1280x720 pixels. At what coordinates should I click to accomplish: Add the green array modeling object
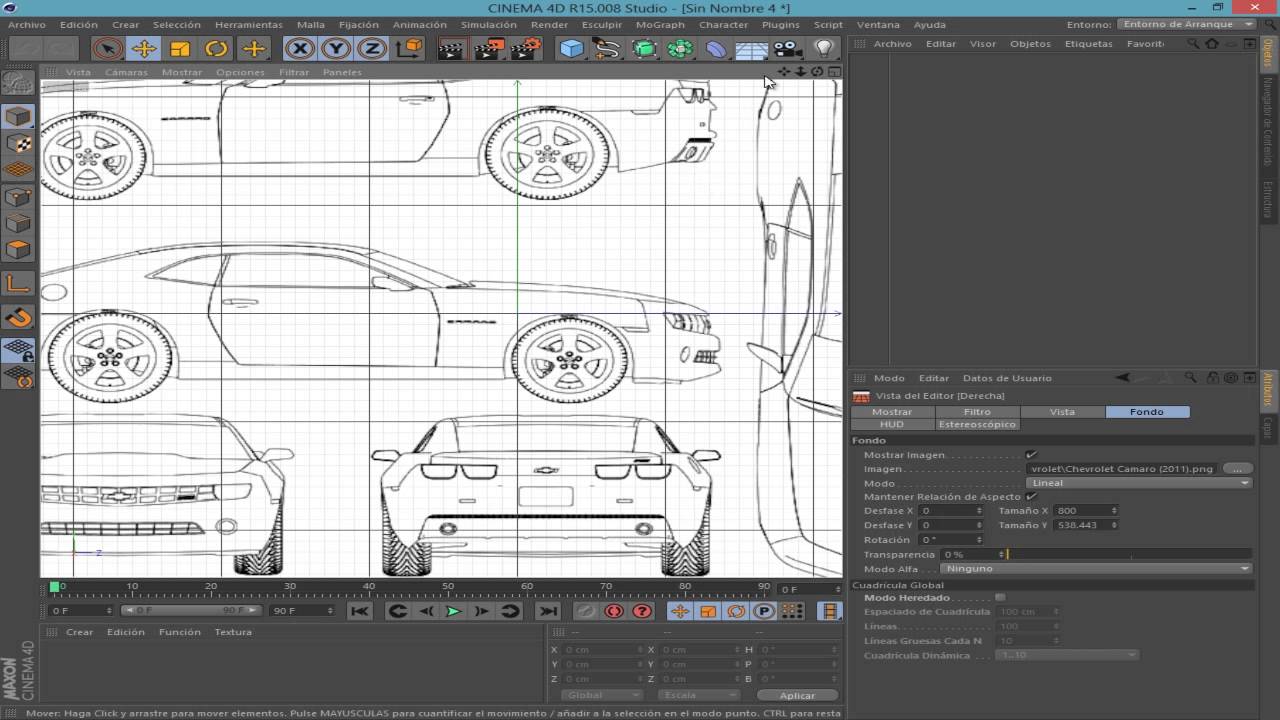pyautogui.click(x=680, y=48)
